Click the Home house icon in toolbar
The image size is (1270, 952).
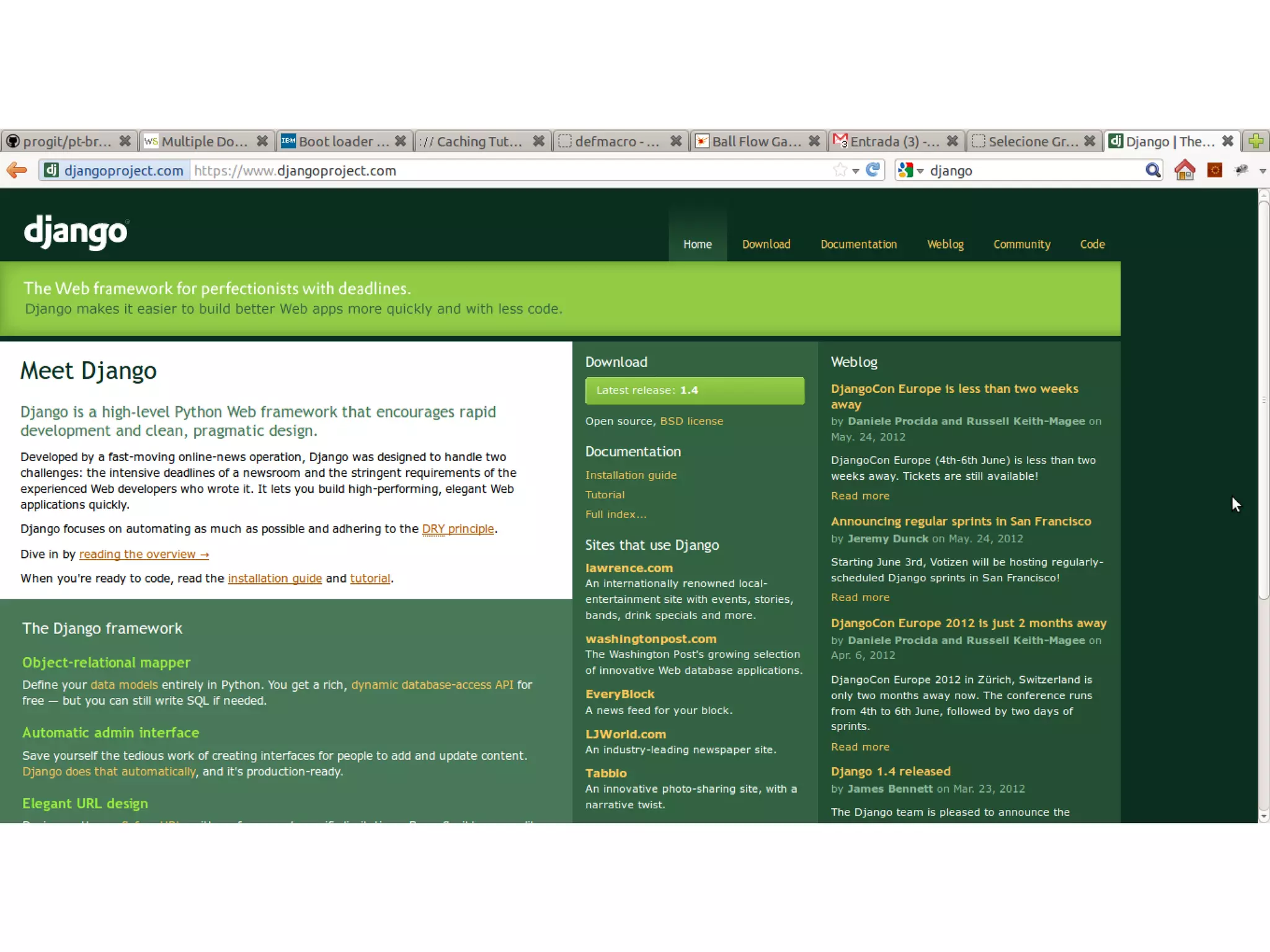[x=1184, y=170]
